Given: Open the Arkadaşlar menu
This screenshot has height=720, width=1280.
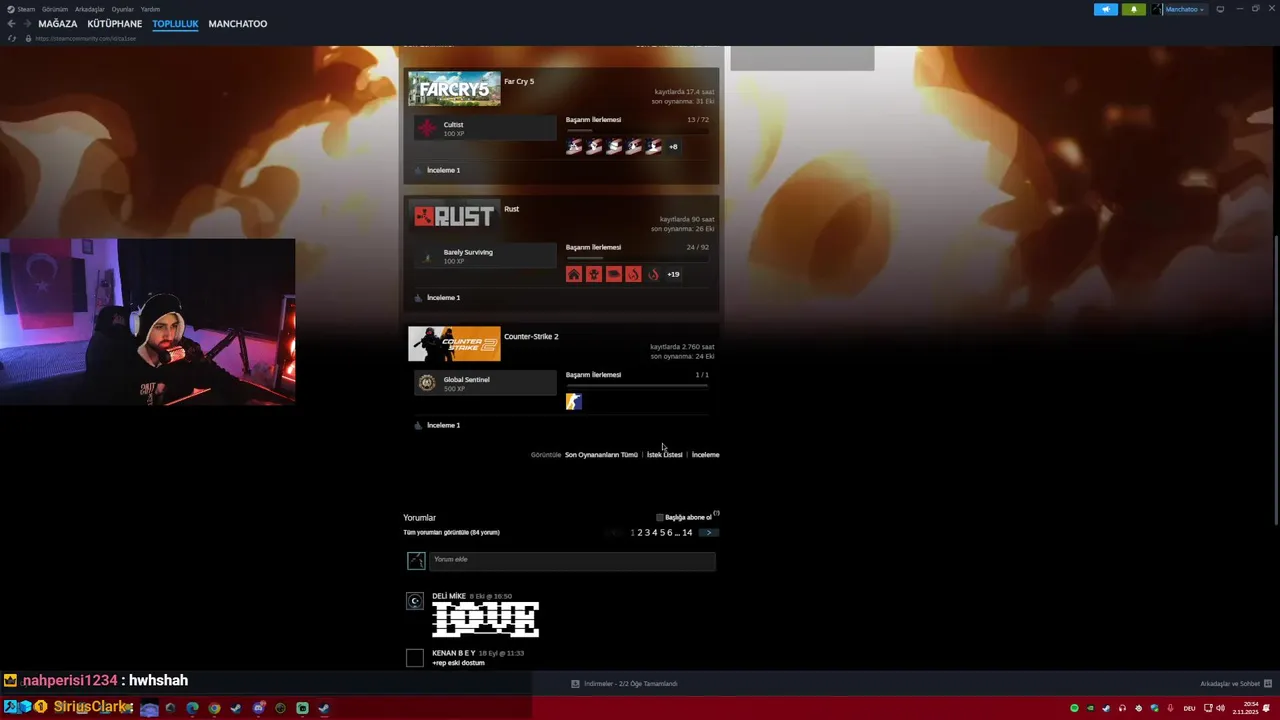Looking at the screenshot, I should [90, 9].
